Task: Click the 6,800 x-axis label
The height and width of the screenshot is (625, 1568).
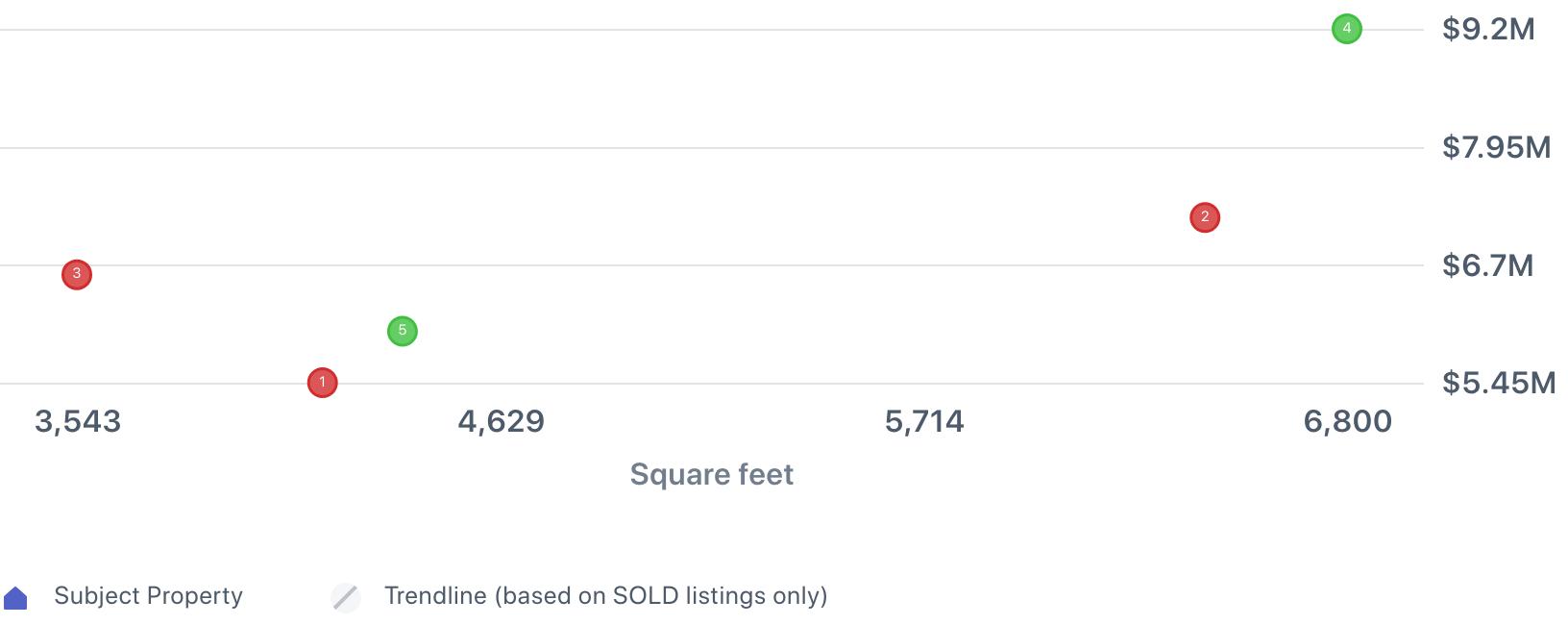Action: tap(1347, 421)
